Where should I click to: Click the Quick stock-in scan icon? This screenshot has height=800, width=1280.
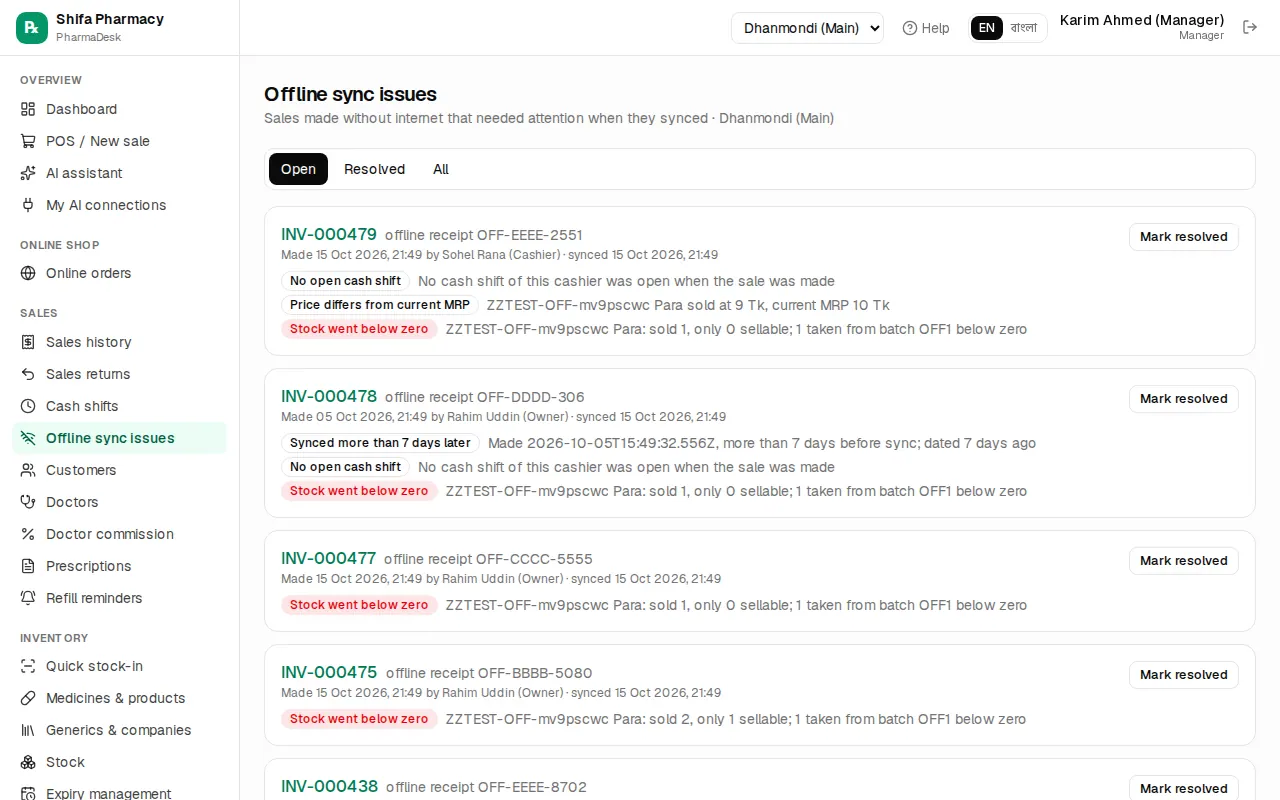28,666
